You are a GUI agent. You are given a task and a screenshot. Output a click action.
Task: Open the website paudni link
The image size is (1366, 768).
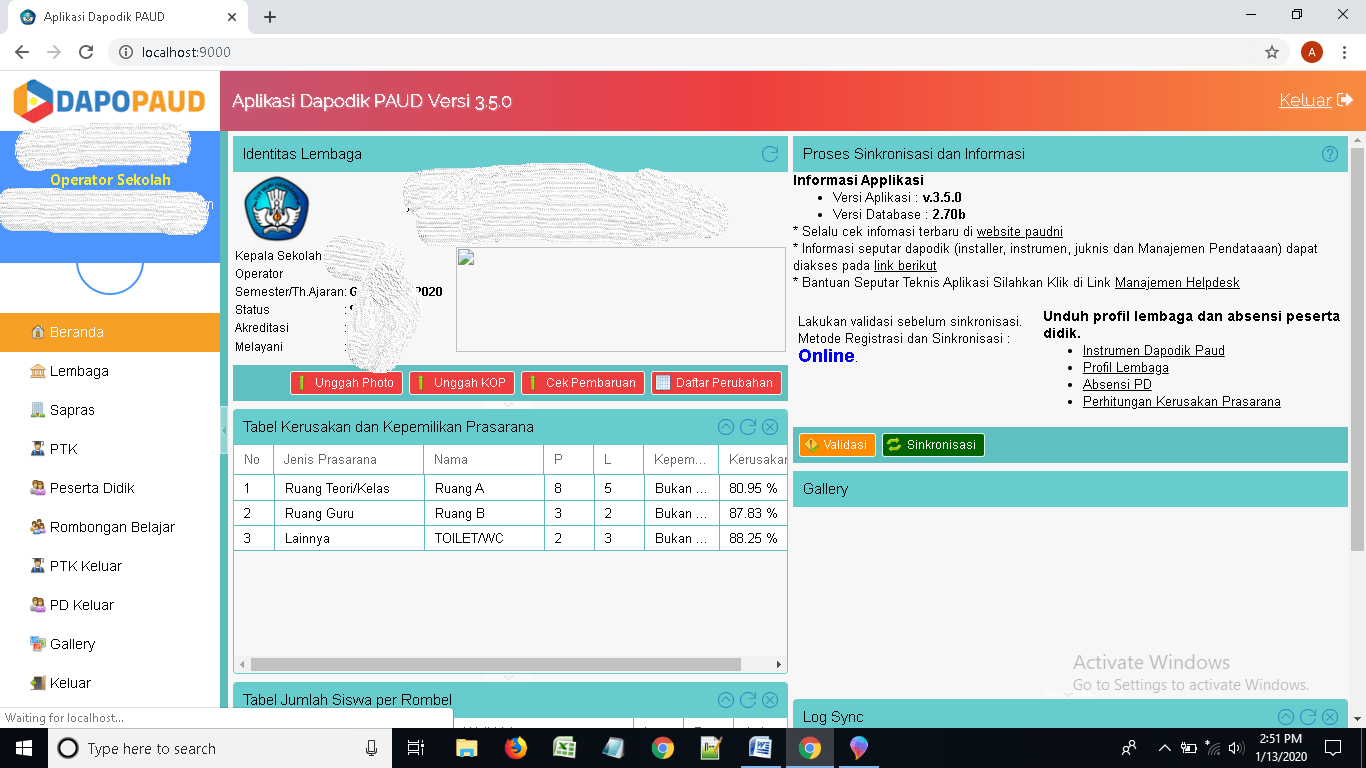click(x=1020, y=232)
